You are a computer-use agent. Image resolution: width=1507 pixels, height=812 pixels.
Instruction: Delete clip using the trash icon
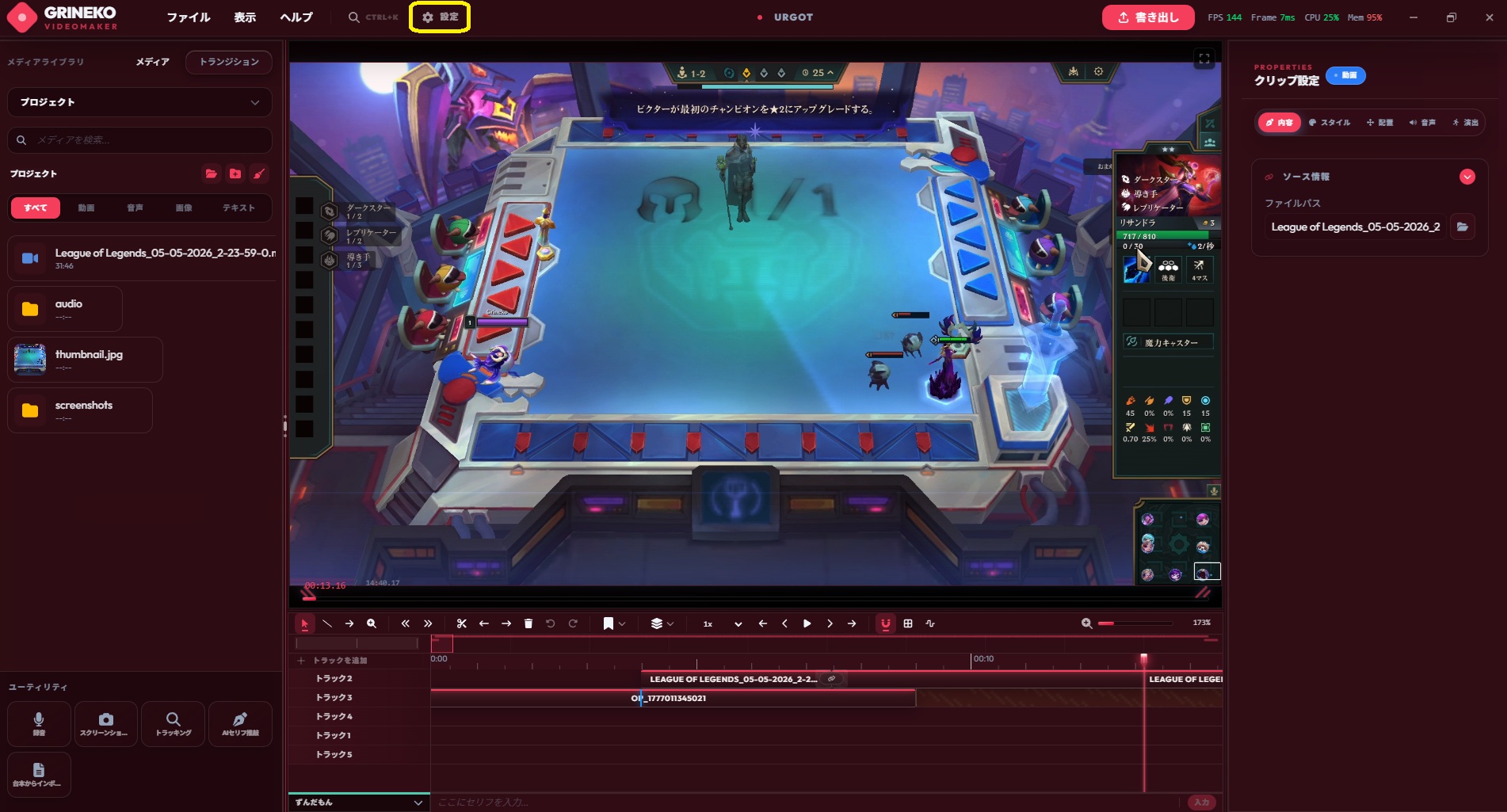tap(528, 624)
